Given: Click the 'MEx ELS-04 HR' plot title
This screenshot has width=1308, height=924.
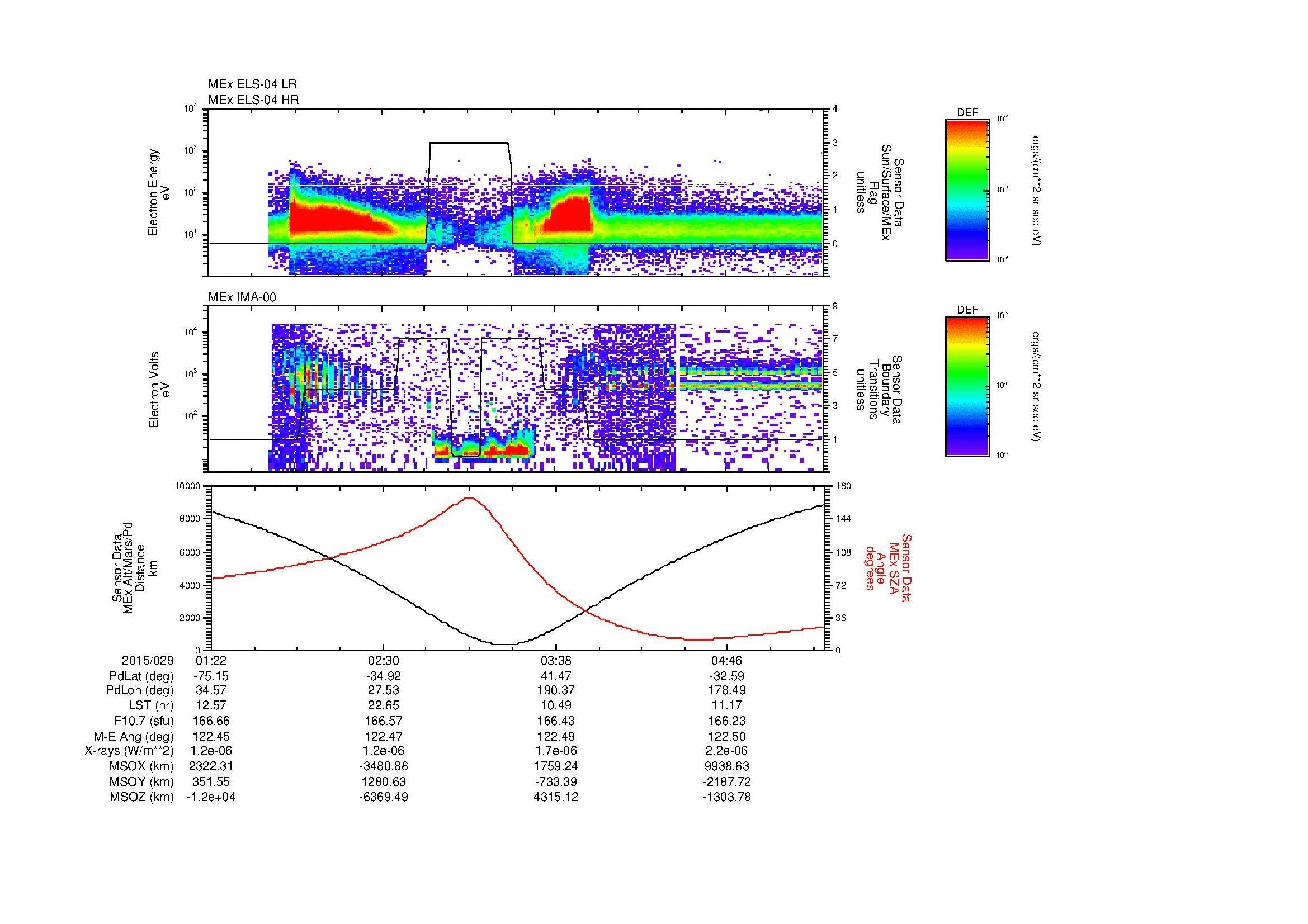Looking at the screenshot, I should 253,100.
